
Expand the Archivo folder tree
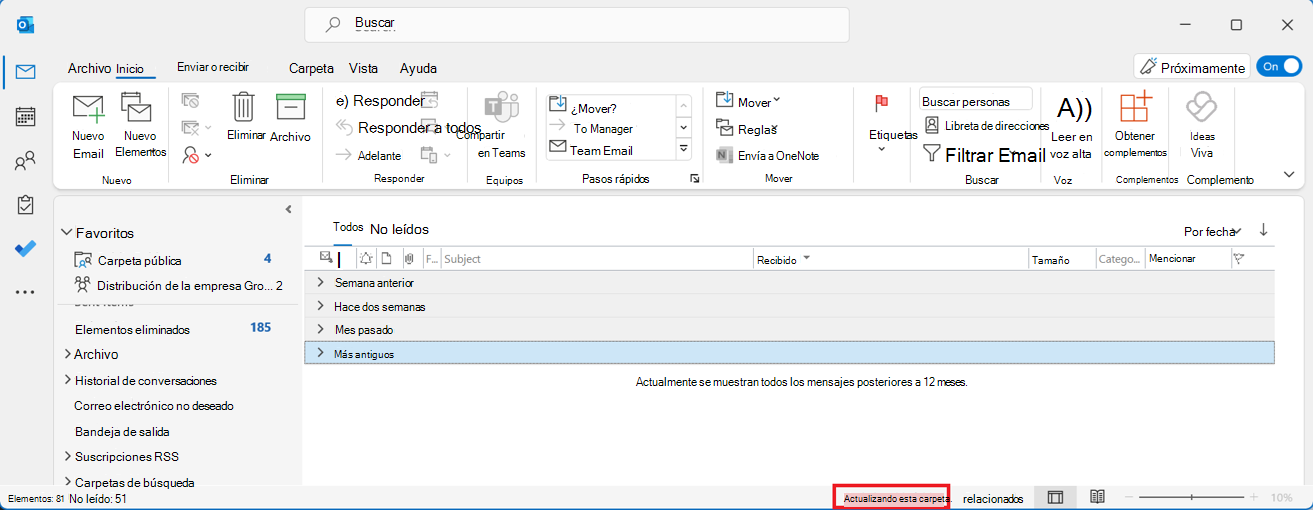[x=67, y=354]
